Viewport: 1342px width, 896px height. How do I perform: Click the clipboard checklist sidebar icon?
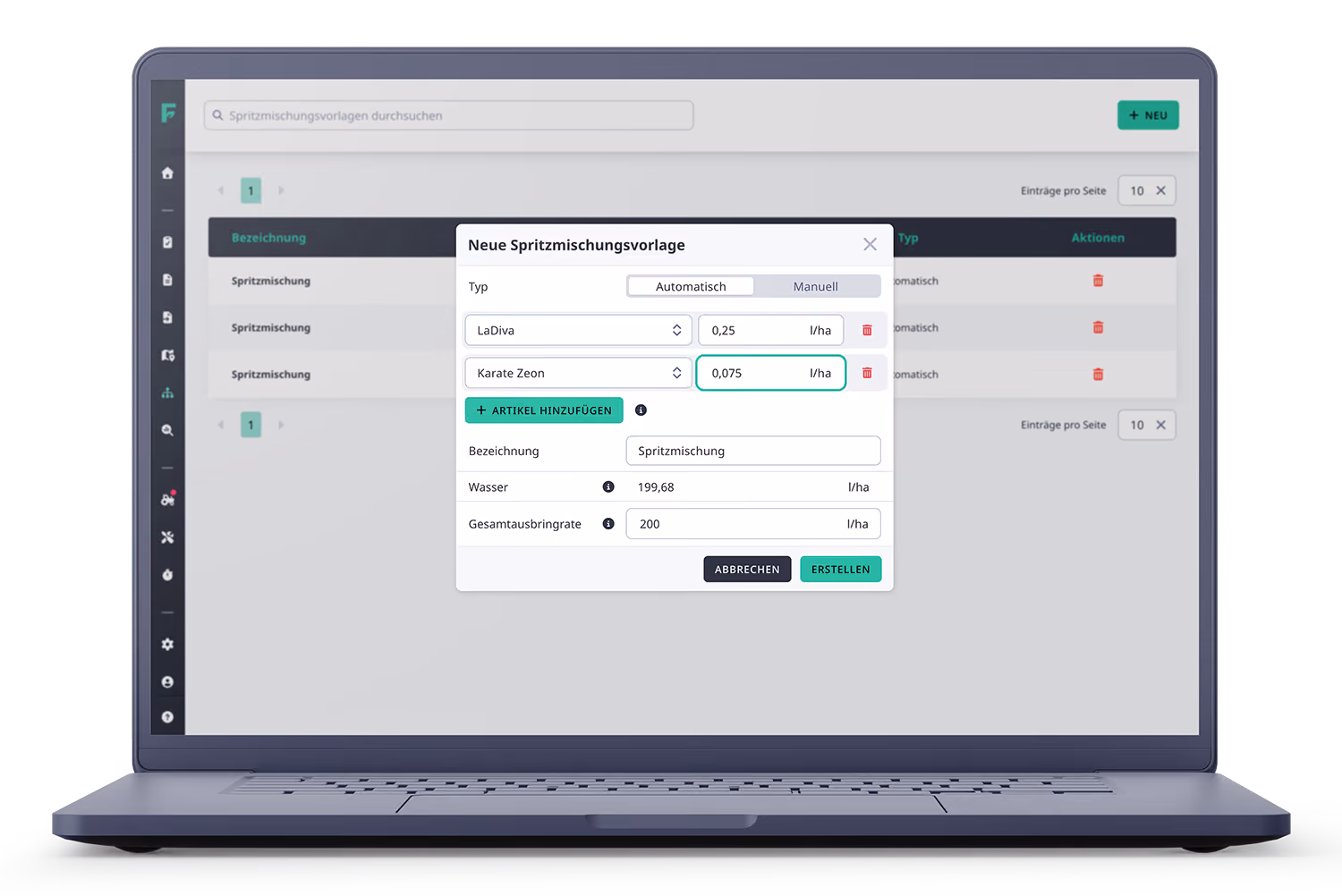167,242
